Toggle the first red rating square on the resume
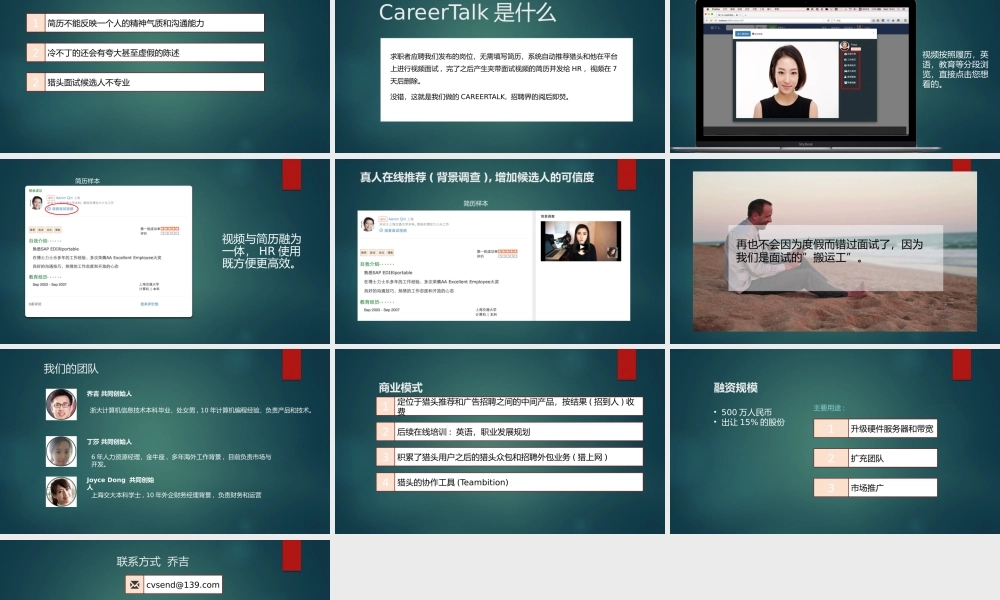Viewport: 1000px width, 600px height. click(162, 228)
